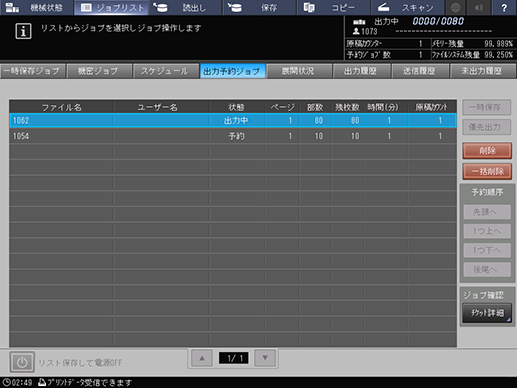
Task: Move job down with 1つ下へ
Action: pyautogui.click(x=487, y=250)
